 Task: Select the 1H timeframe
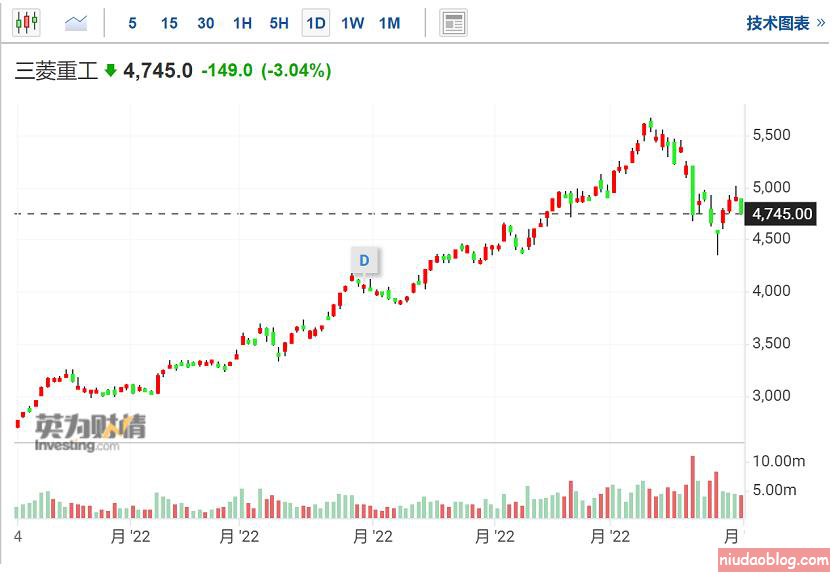242,23
